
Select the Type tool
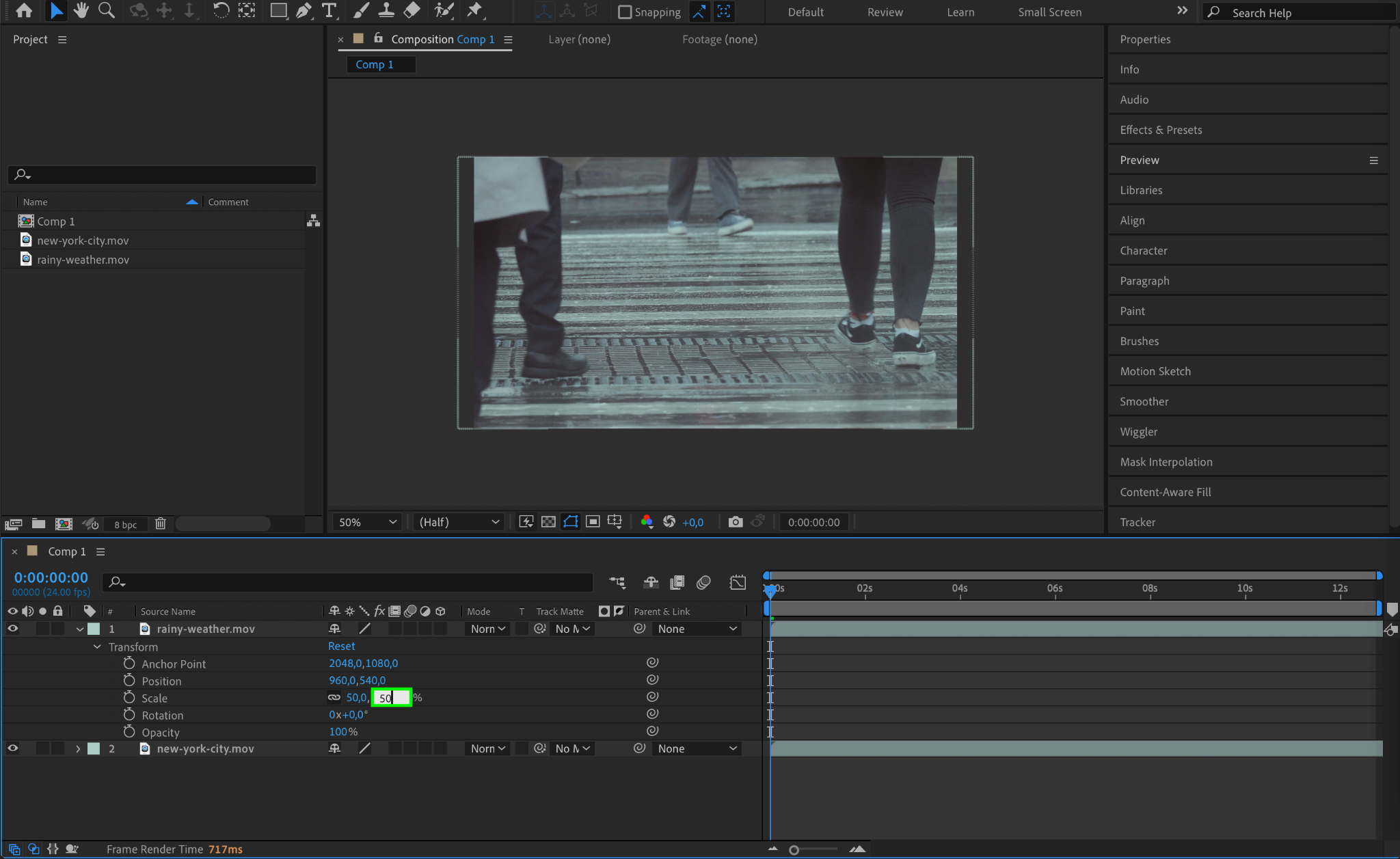pyautogui.click(x=329, y=10)
